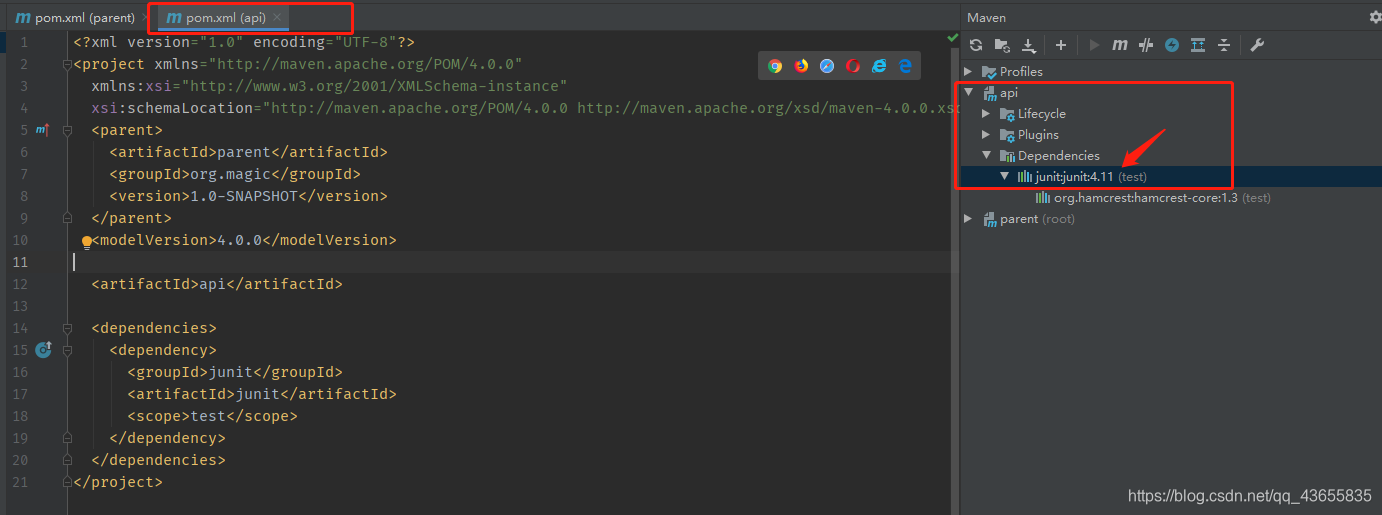Click Add Maven Projects plus icon

(x=1061, y=45)
